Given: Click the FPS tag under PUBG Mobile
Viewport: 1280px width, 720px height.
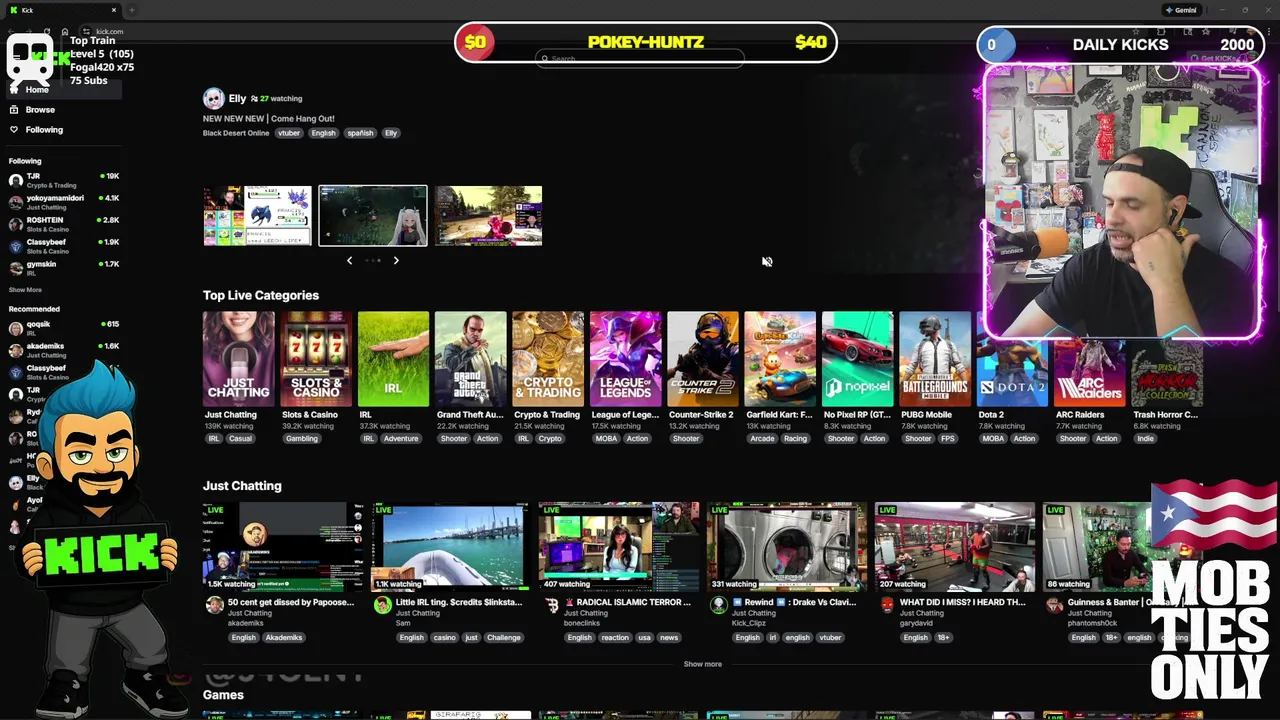Looking at the screenshot, I should [x=947, y=438].
